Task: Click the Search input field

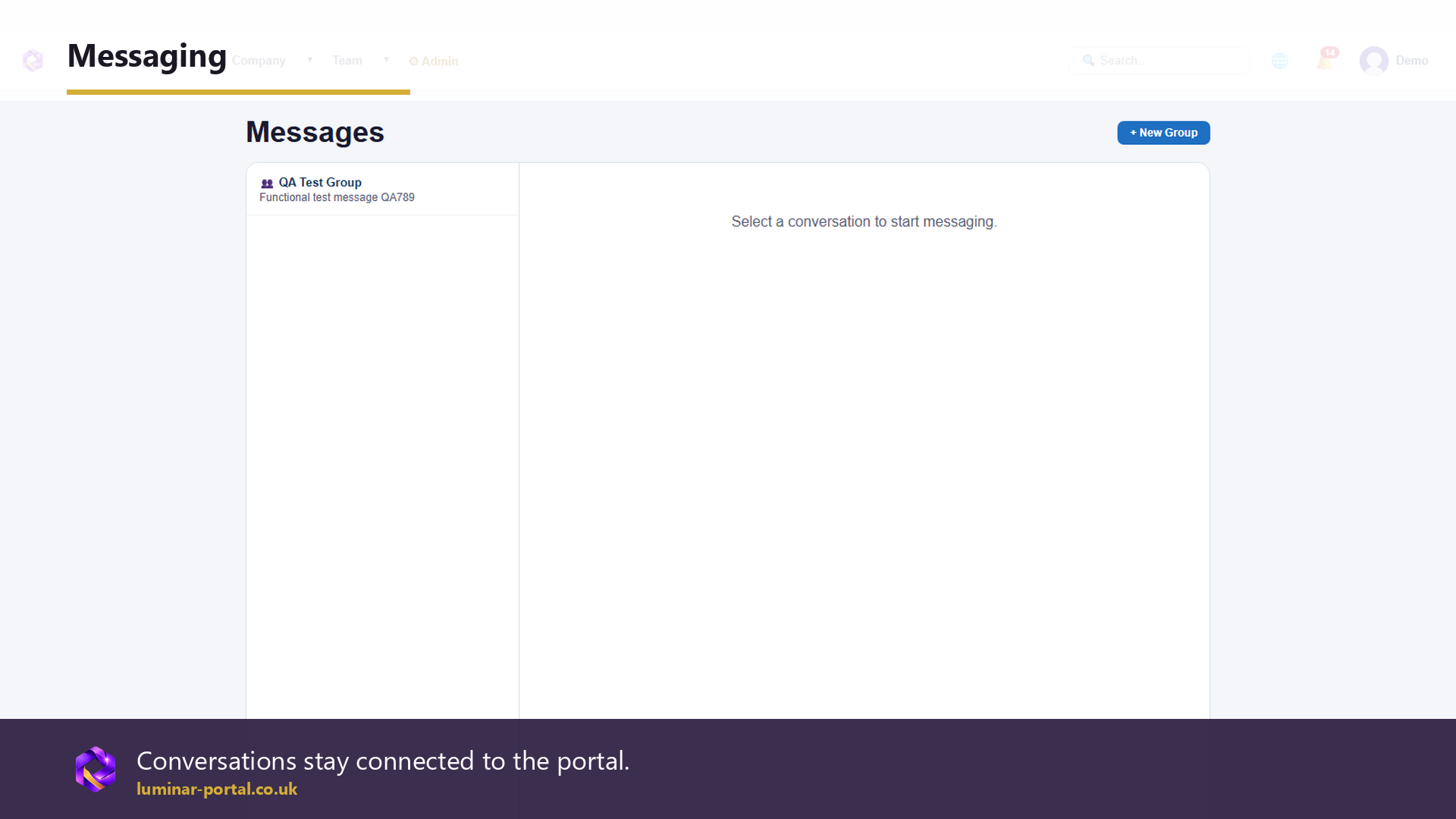Action: coord(1159,61)
